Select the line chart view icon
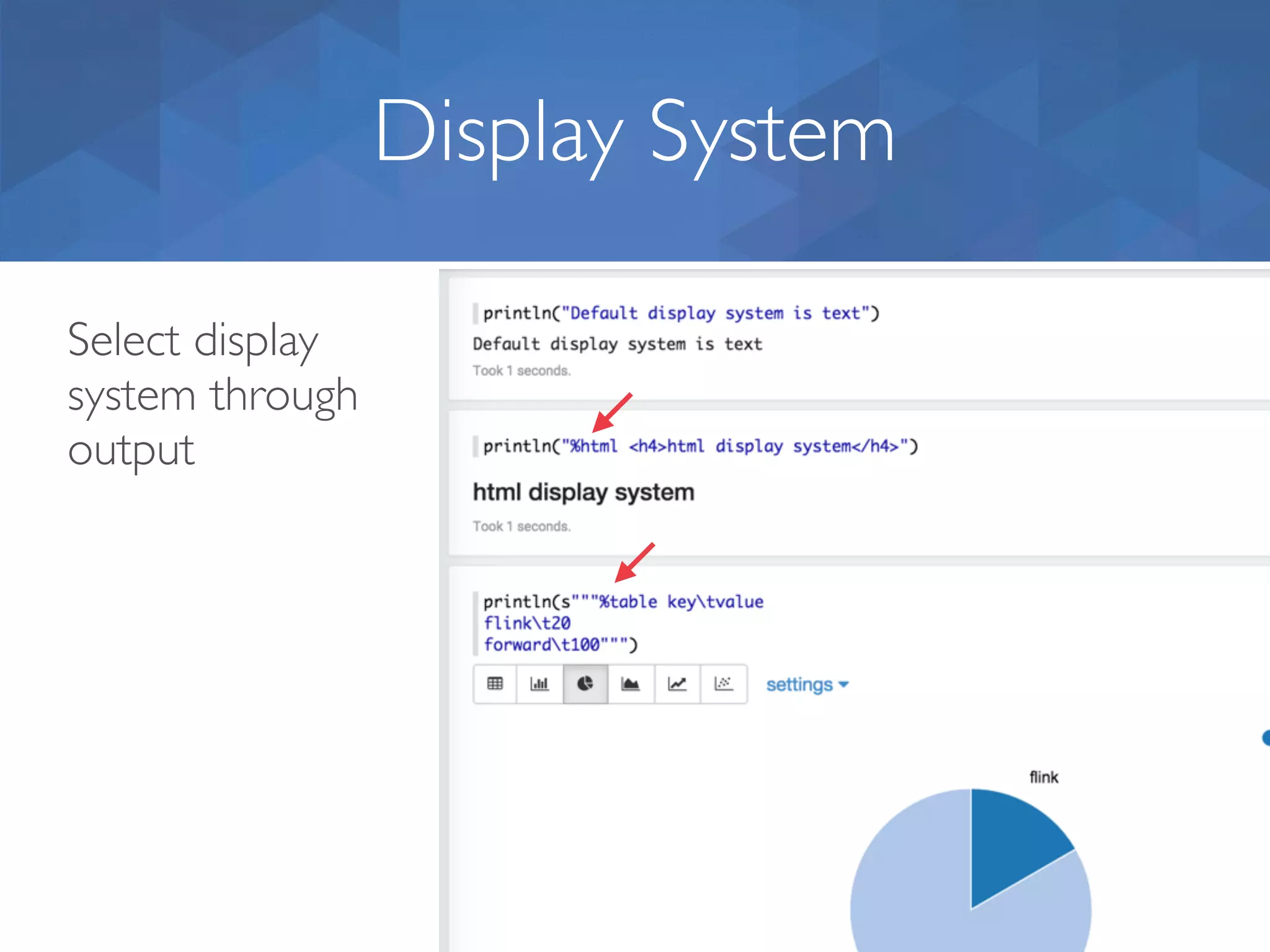 [x=677, y=684]
